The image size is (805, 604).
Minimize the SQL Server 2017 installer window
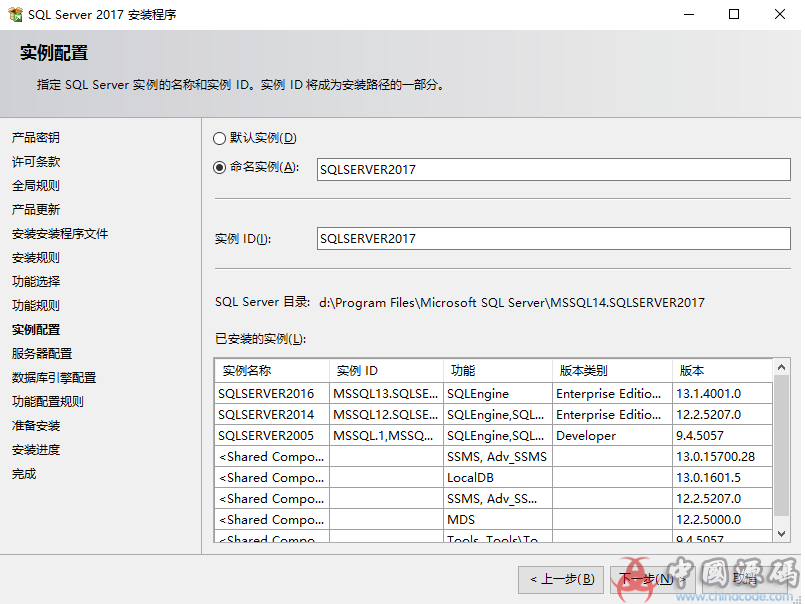click(689, 14)
